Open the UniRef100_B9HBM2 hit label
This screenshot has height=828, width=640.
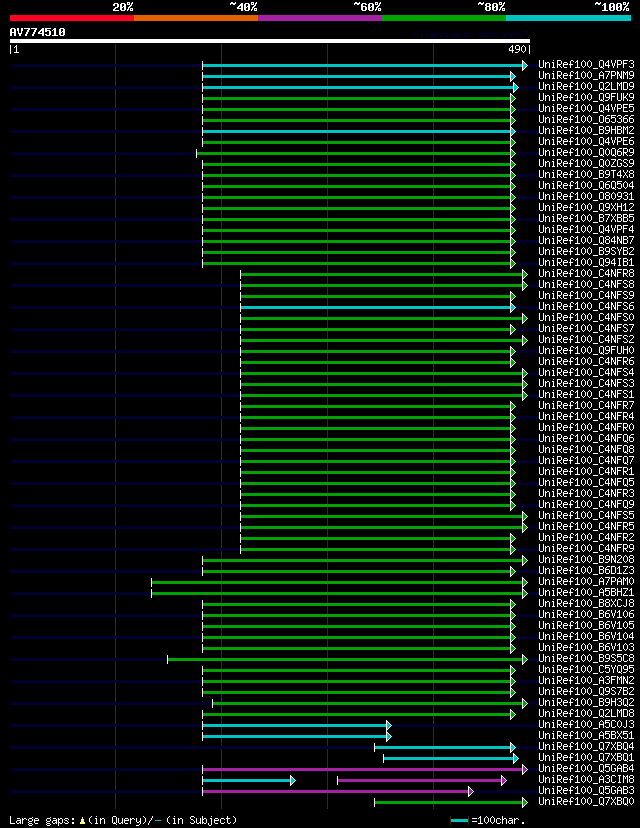point(586,130)
